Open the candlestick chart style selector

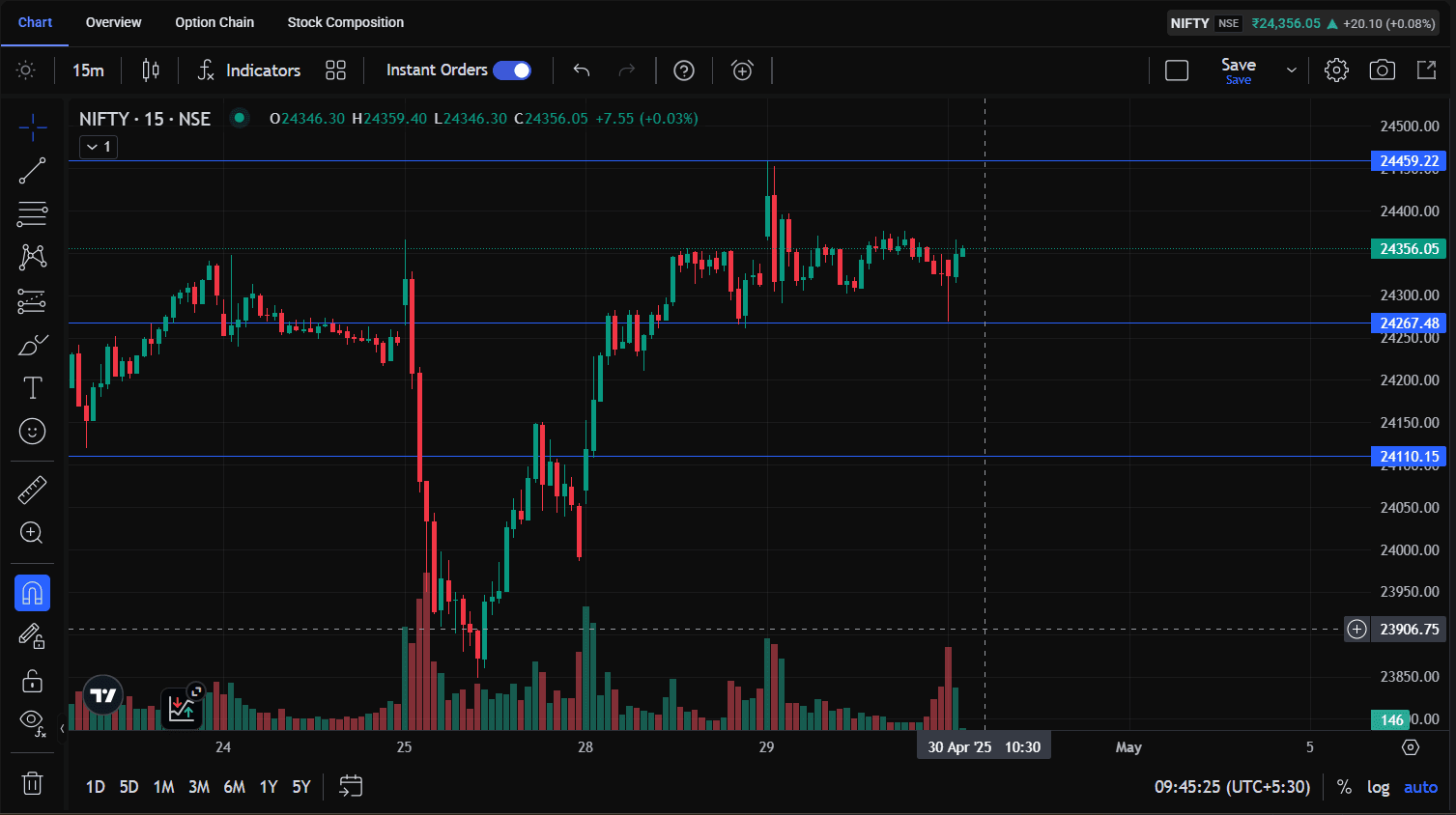click(x=151, y=70)
